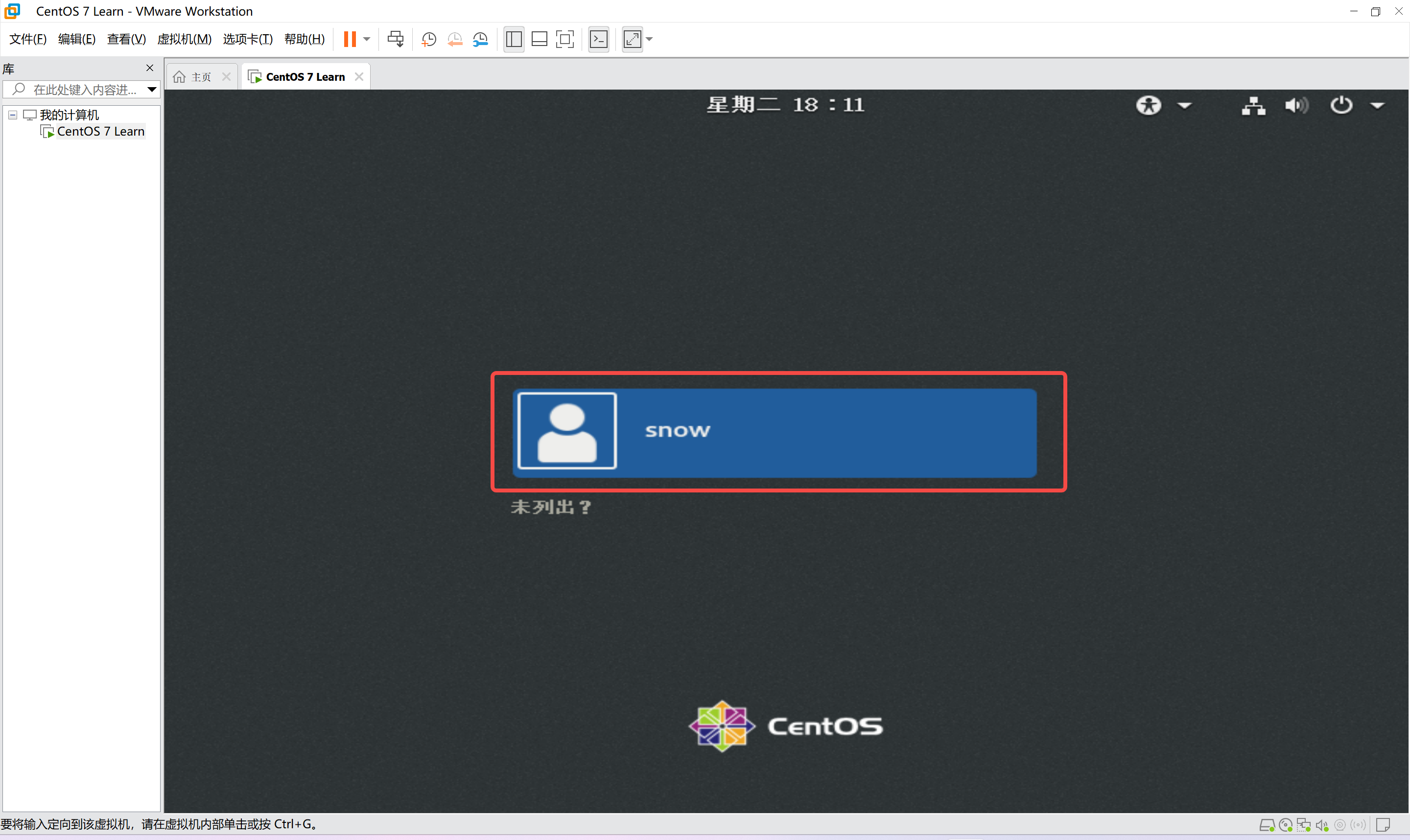Image resolution: width=1410 pixels, height=840 pixels.
Task: Click the sound card status icon
Action: click(1322, 826)
